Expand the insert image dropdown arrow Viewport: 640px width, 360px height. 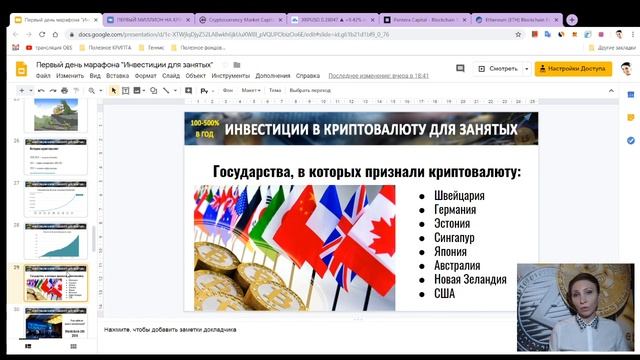pos(144,90)
